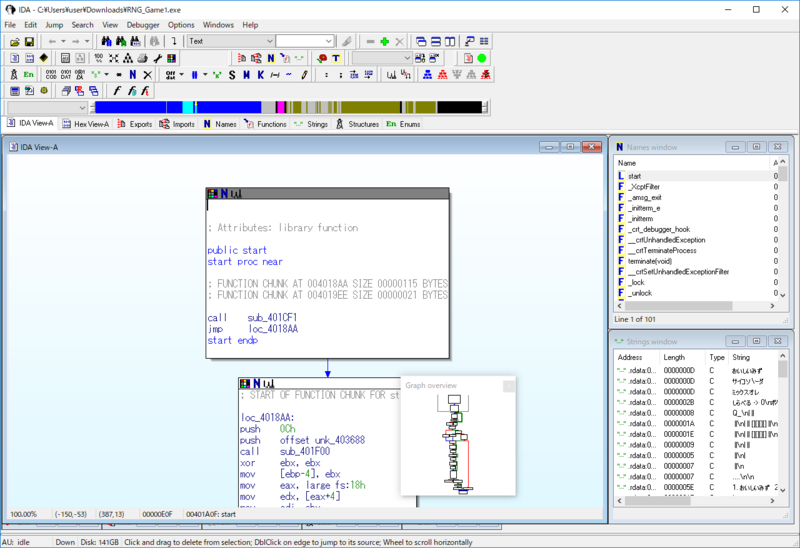
Task: Click the cyan segment in navigation band
Action: (x=188, y=107)
